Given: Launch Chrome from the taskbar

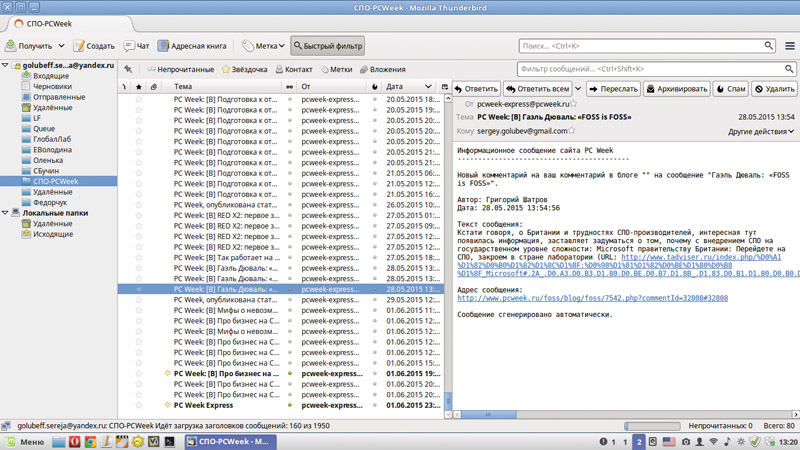Looking at the screenshot, I should 90,442.
